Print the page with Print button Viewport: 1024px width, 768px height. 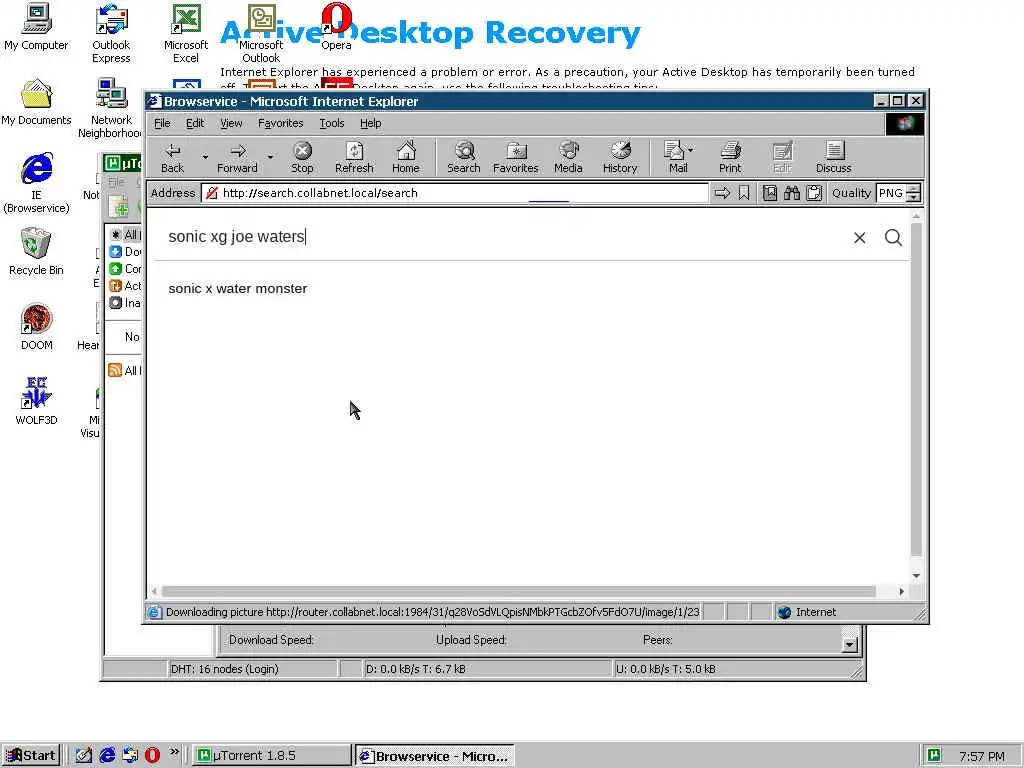[x=730, y=158]
